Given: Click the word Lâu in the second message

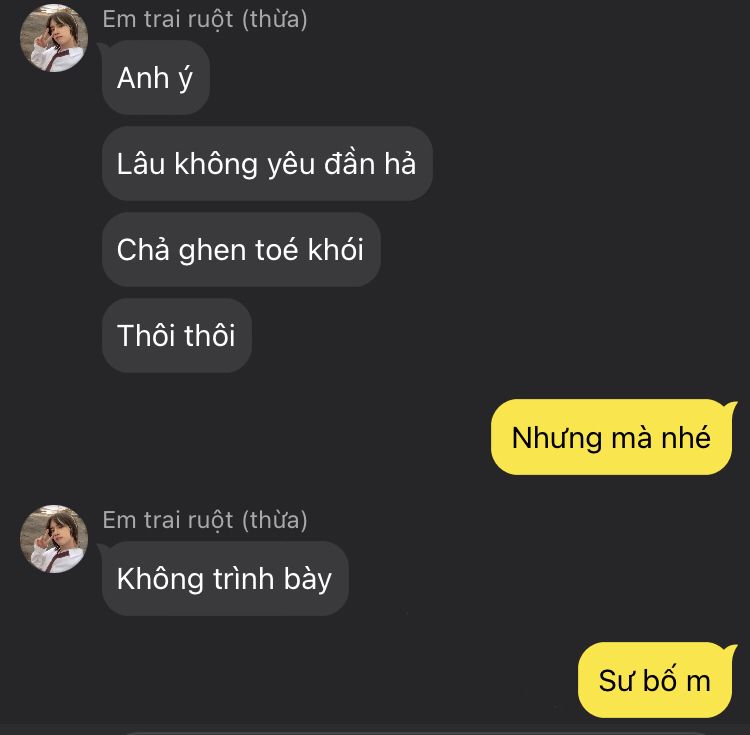Looking at the screenshot, I should tap(142, 164).
